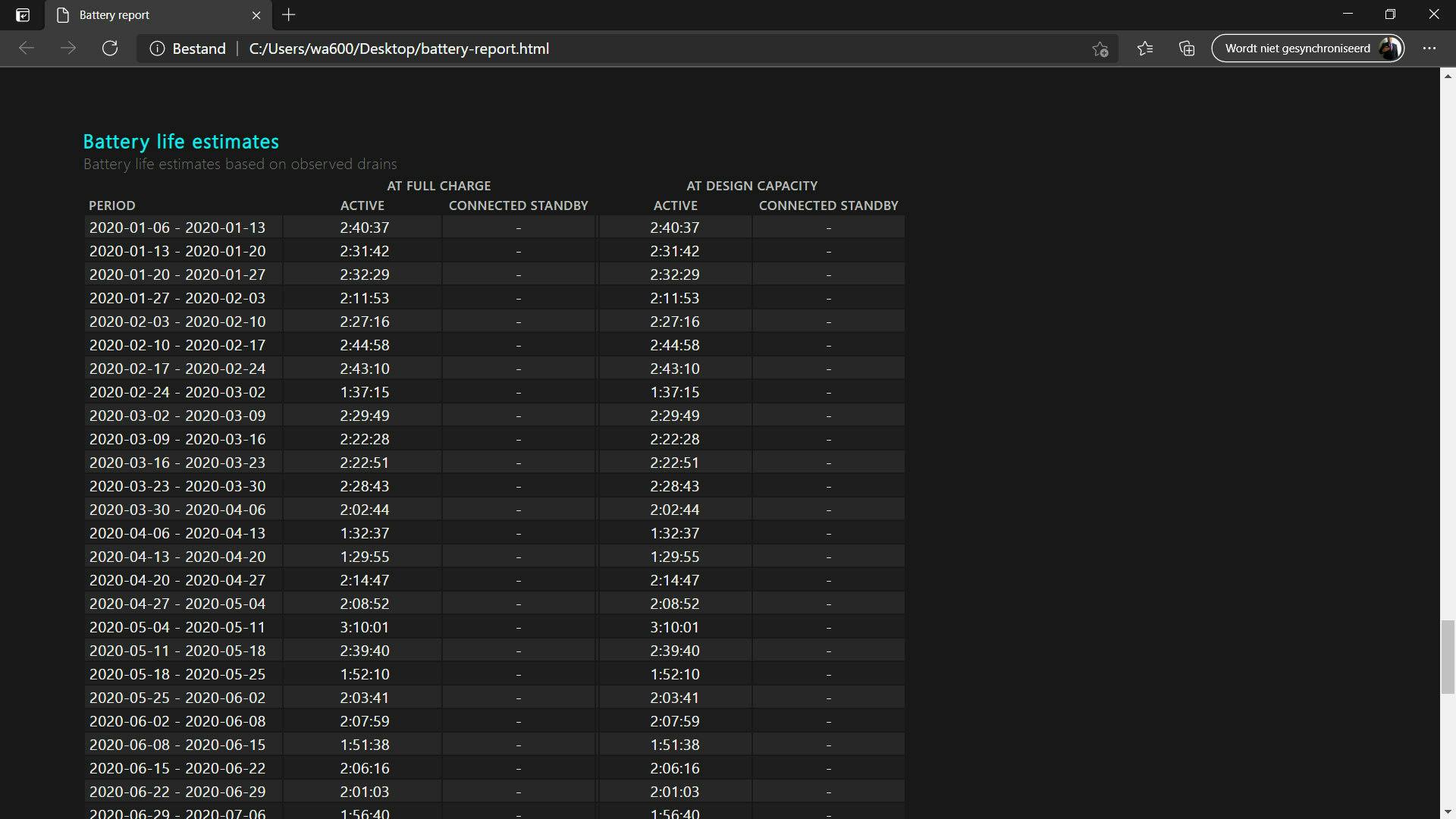Click the 2020-05-04 - 2020-05-11 period row
Screen dimensions: 1456x819
coord(177,627)
